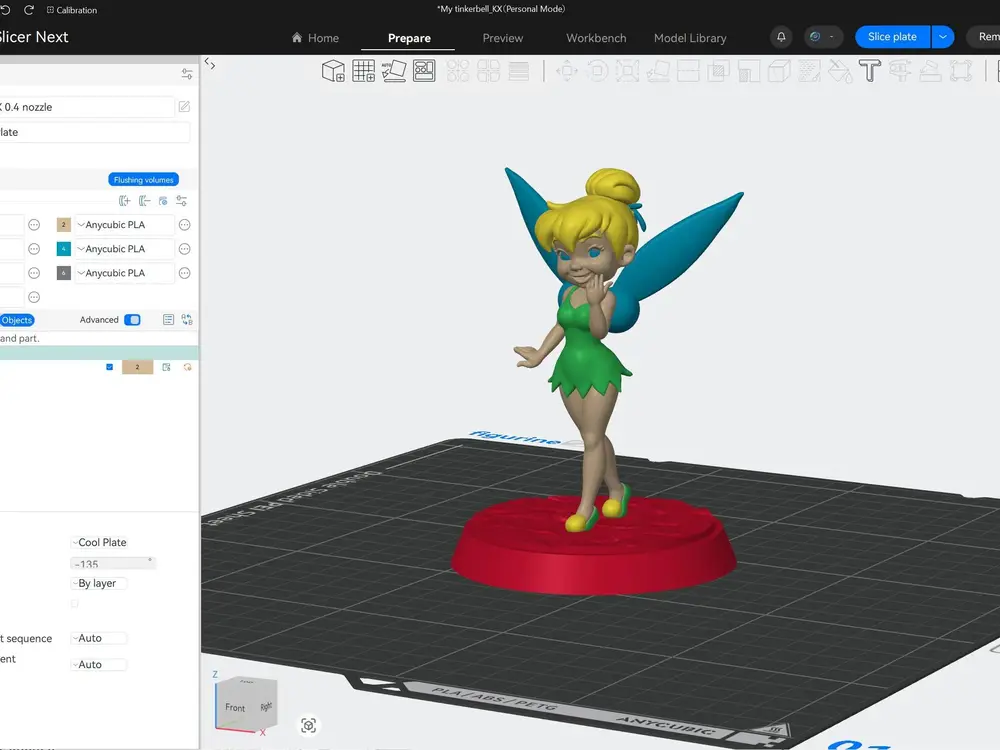This screenshot has height=750, width=1000.
Task: Go to the Home tab
Action: (x=315, y=38)
